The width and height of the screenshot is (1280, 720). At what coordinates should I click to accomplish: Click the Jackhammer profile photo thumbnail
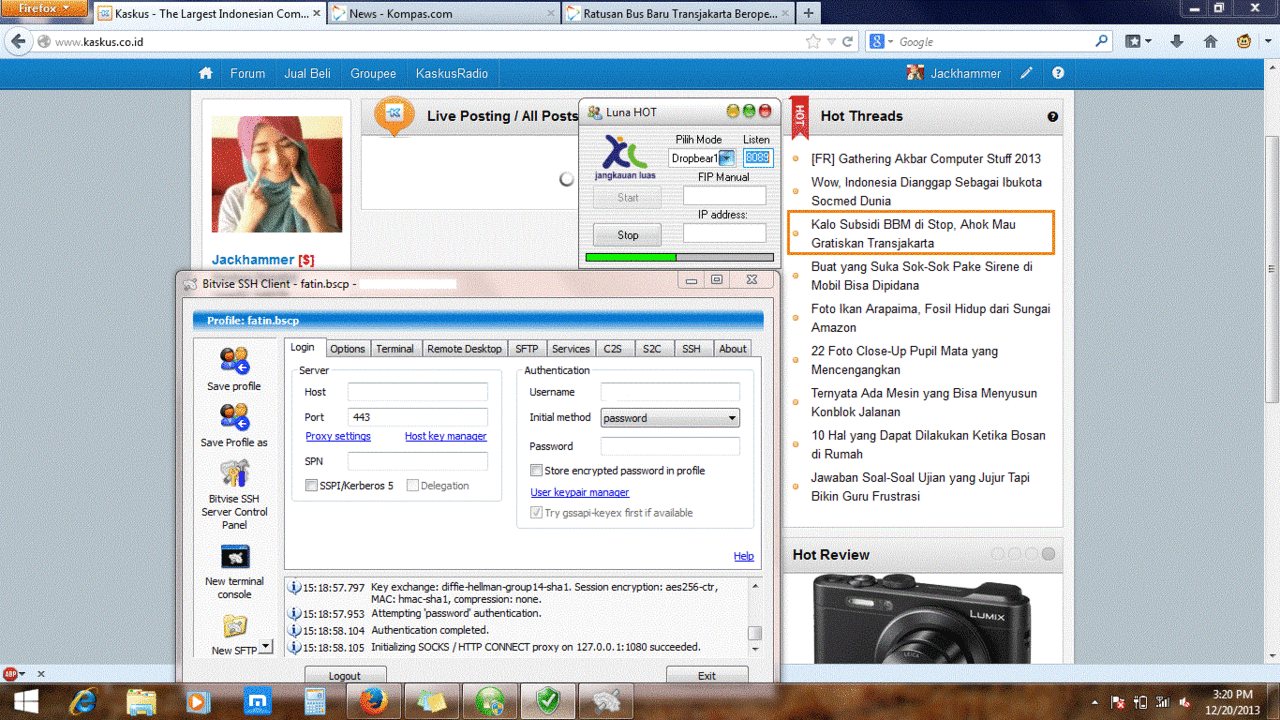click(x=277, y=175)
